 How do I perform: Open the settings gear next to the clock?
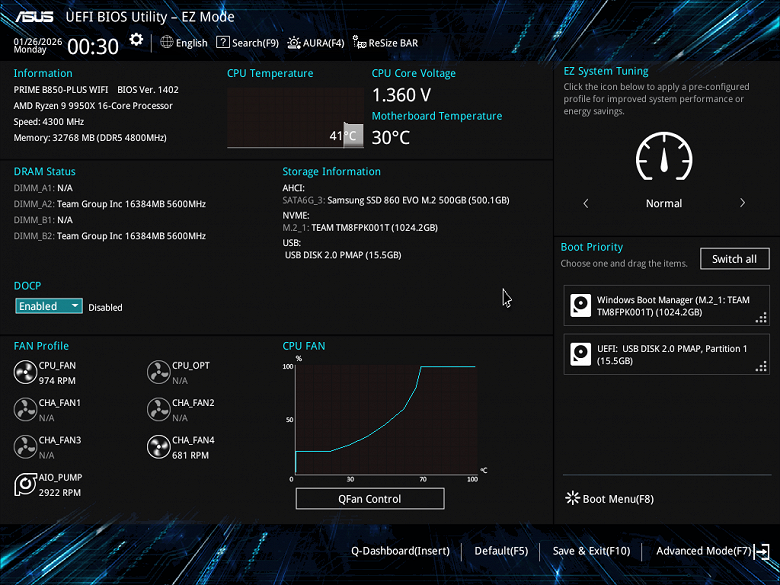136,41
